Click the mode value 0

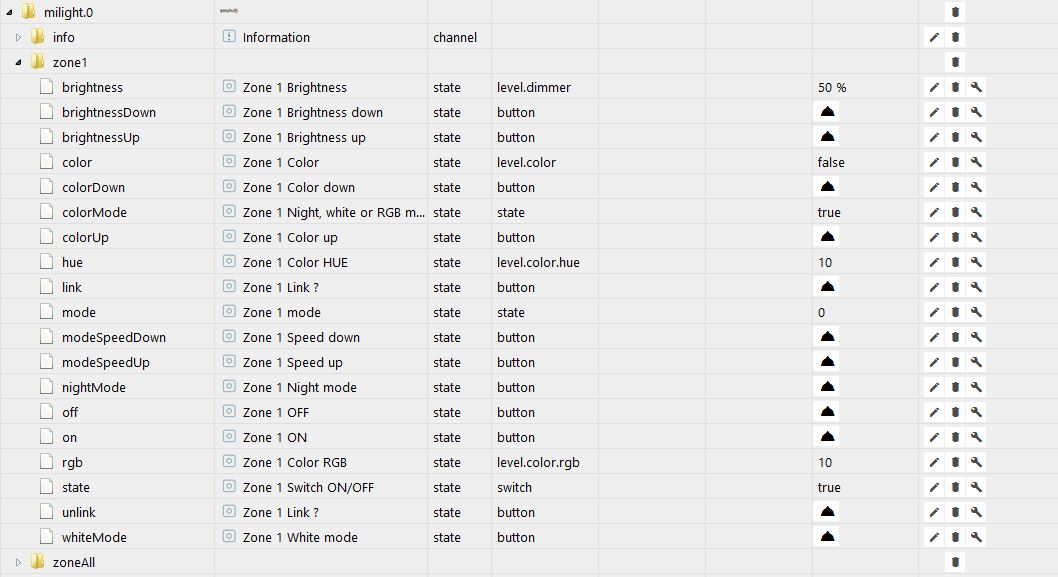tap(821, 312)
